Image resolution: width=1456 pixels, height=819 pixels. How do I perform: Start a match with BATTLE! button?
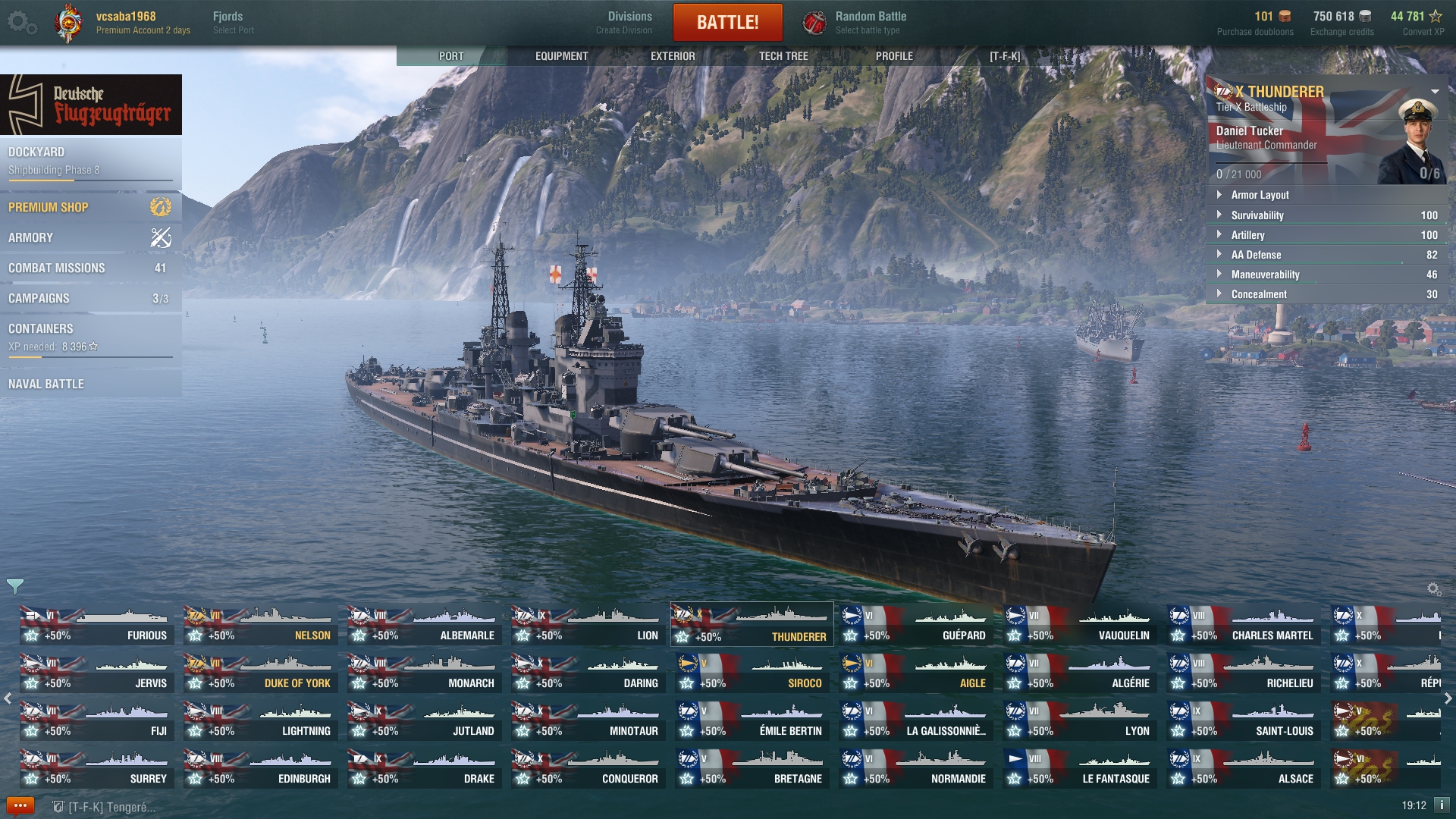click(728, 23)
